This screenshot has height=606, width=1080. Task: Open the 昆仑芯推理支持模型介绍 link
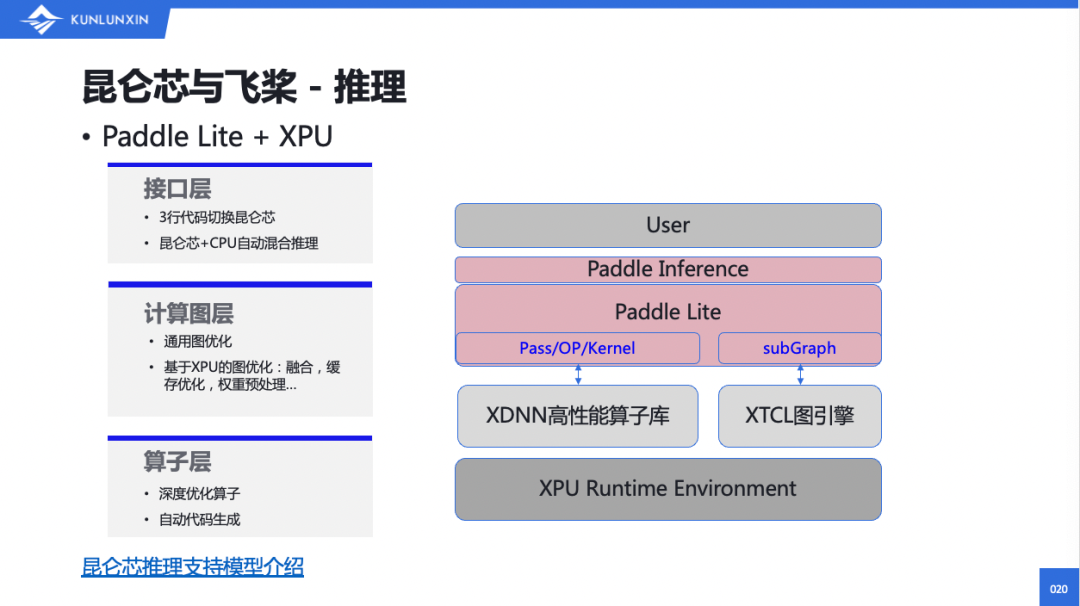coord(192,567)
